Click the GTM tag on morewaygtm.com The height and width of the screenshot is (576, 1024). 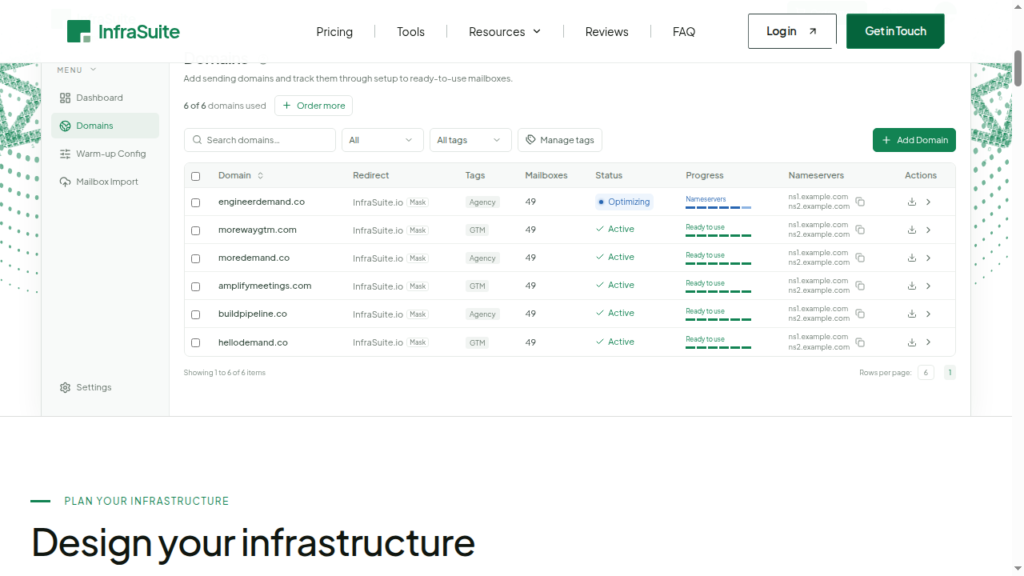477,231
